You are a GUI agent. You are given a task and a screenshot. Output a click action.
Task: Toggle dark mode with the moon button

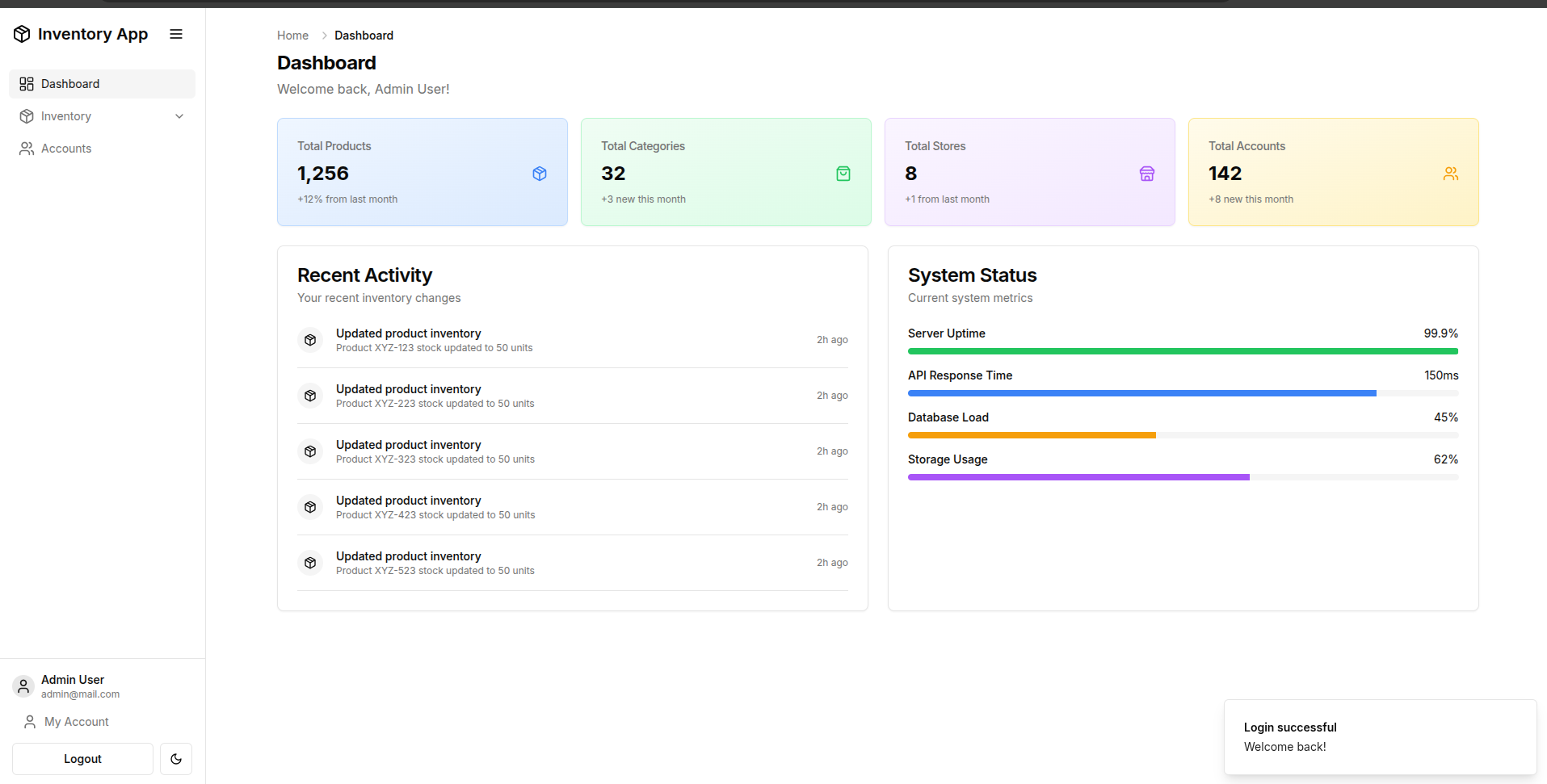176,759
